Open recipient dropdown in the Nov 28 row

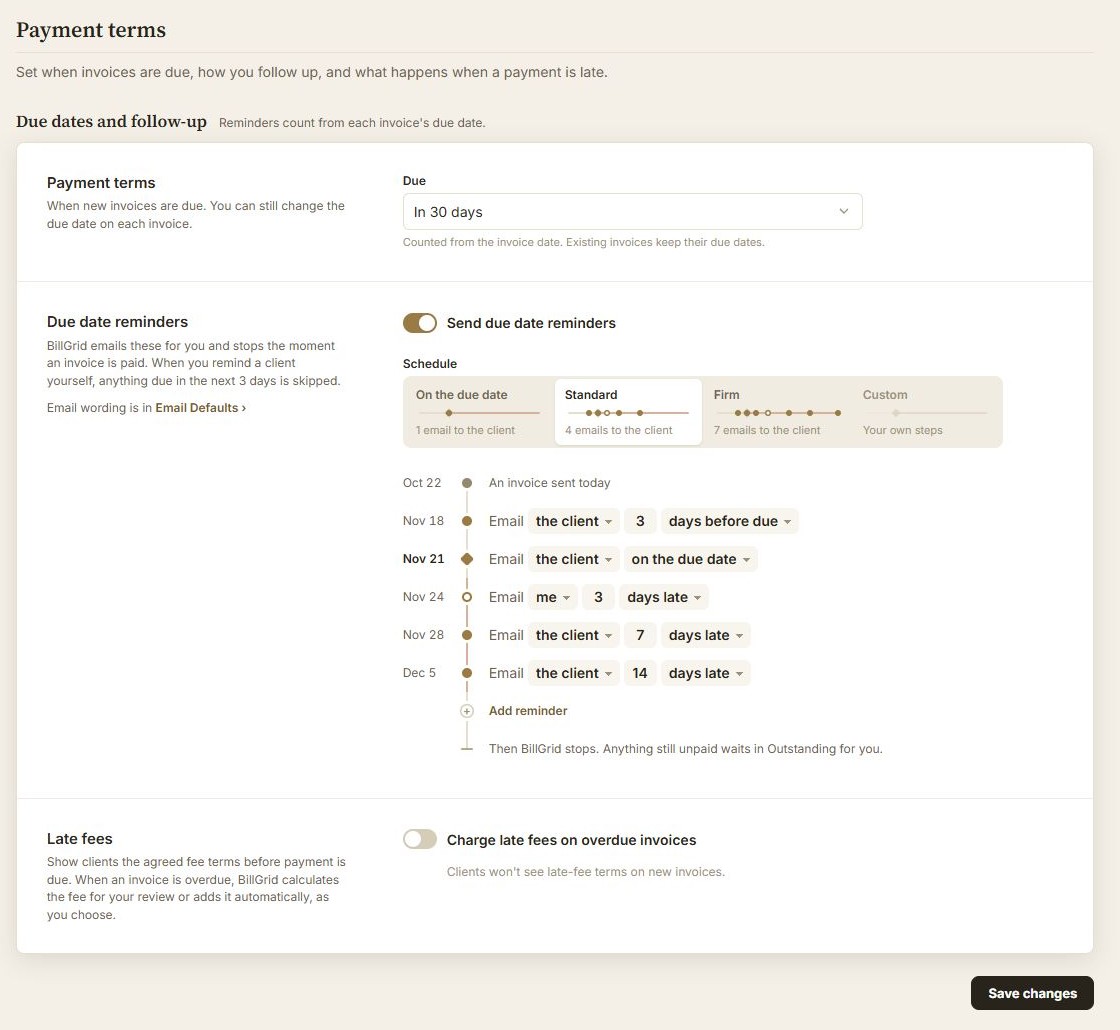click(574, 635)
